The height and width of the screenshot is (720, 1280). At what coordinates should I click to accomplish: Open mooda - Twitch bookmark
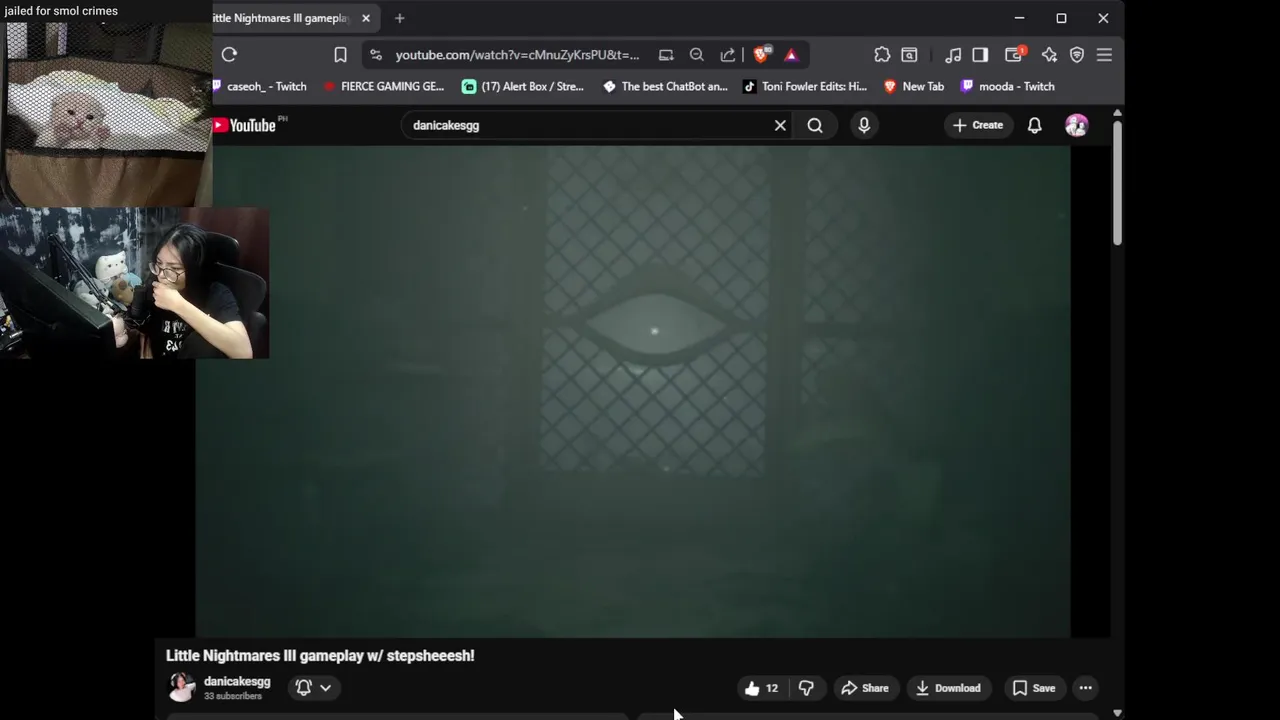(x=1007, y=86)
